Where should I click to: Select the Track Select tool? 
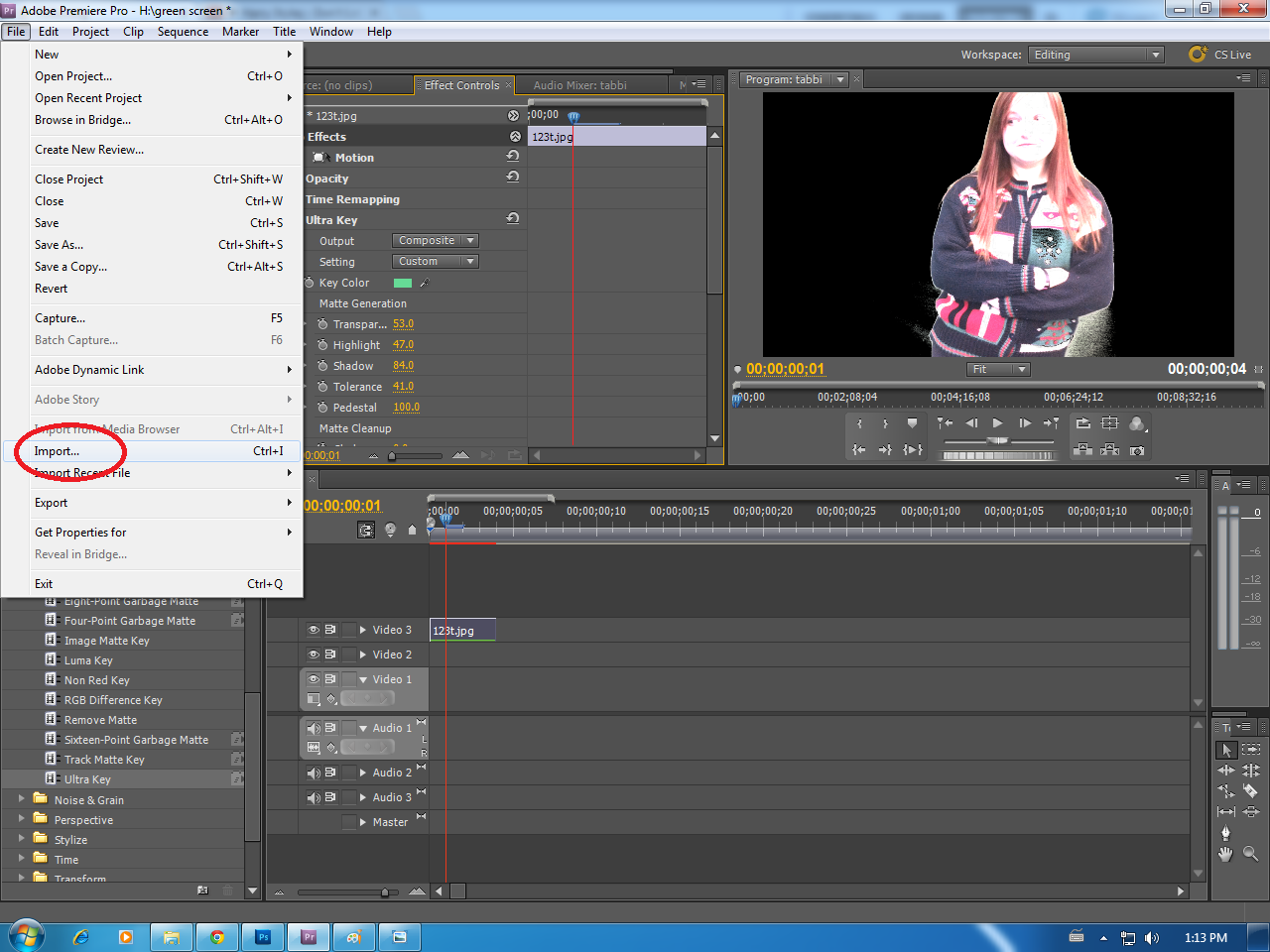[1251, 750]
